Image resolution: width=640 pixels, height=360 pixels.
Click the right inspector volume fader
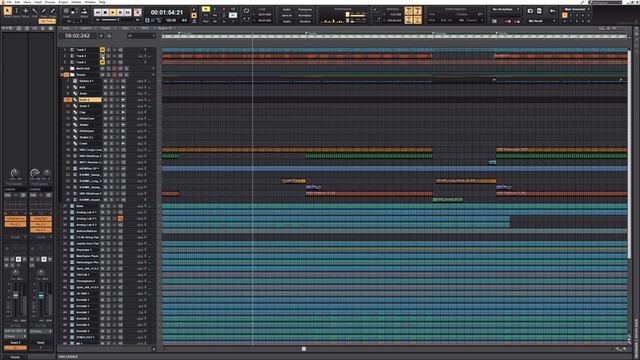[x=41, y=295]
